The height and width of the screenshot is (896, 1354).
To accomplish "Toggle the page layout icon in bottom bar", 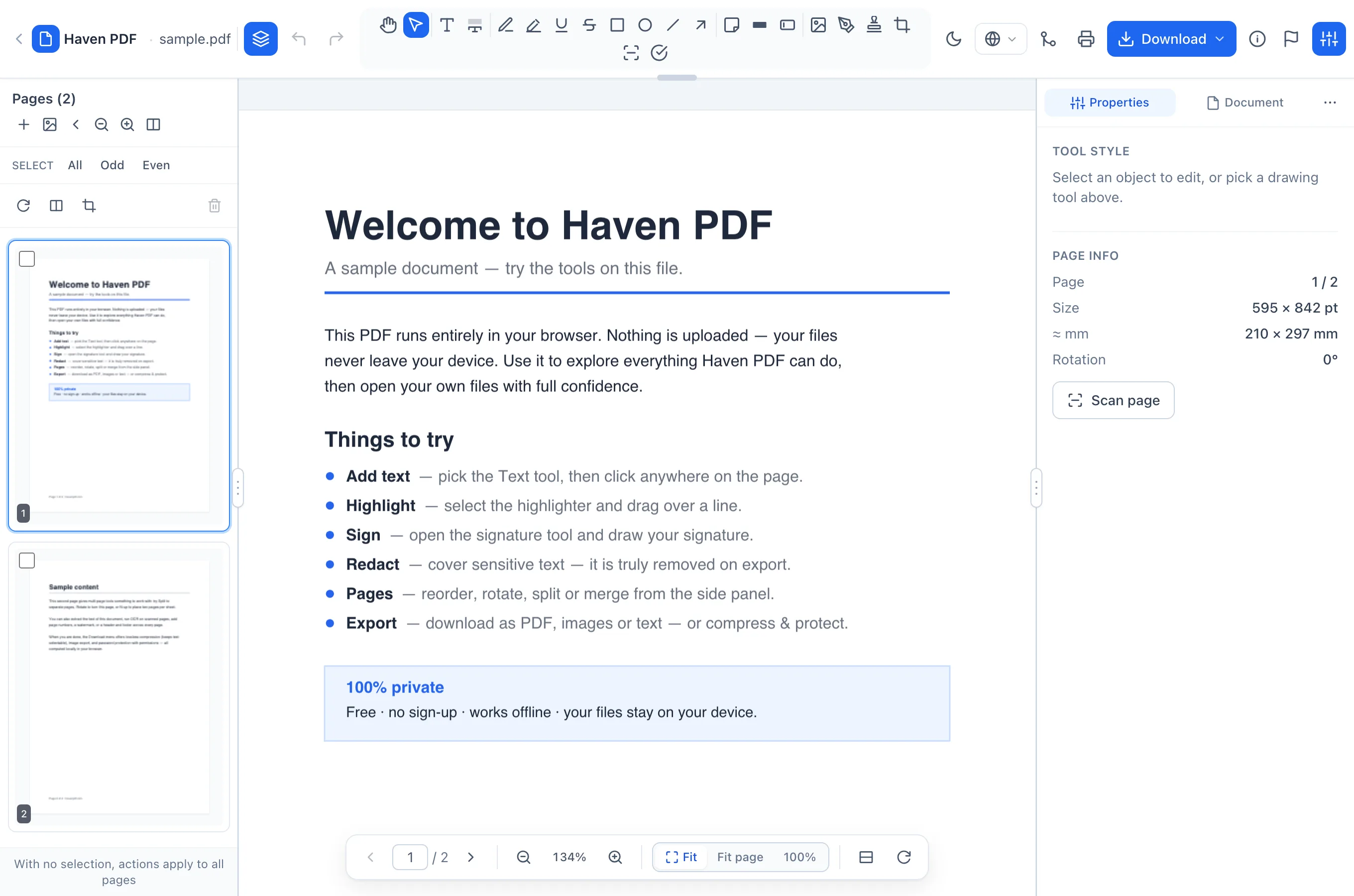I will 866,857.
